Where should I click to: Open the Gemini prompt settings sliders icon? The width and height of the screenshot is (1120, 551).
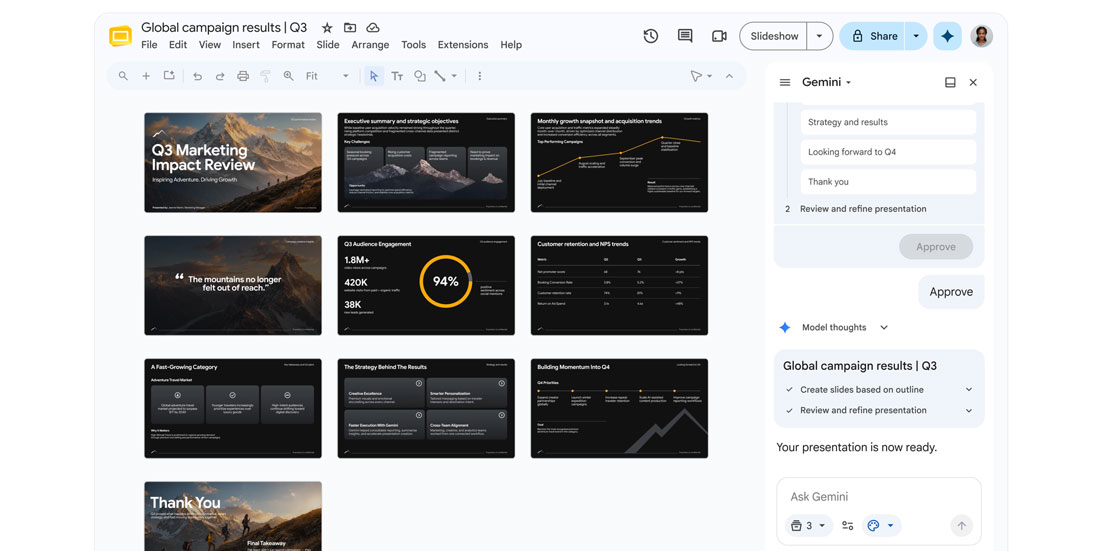848,526
